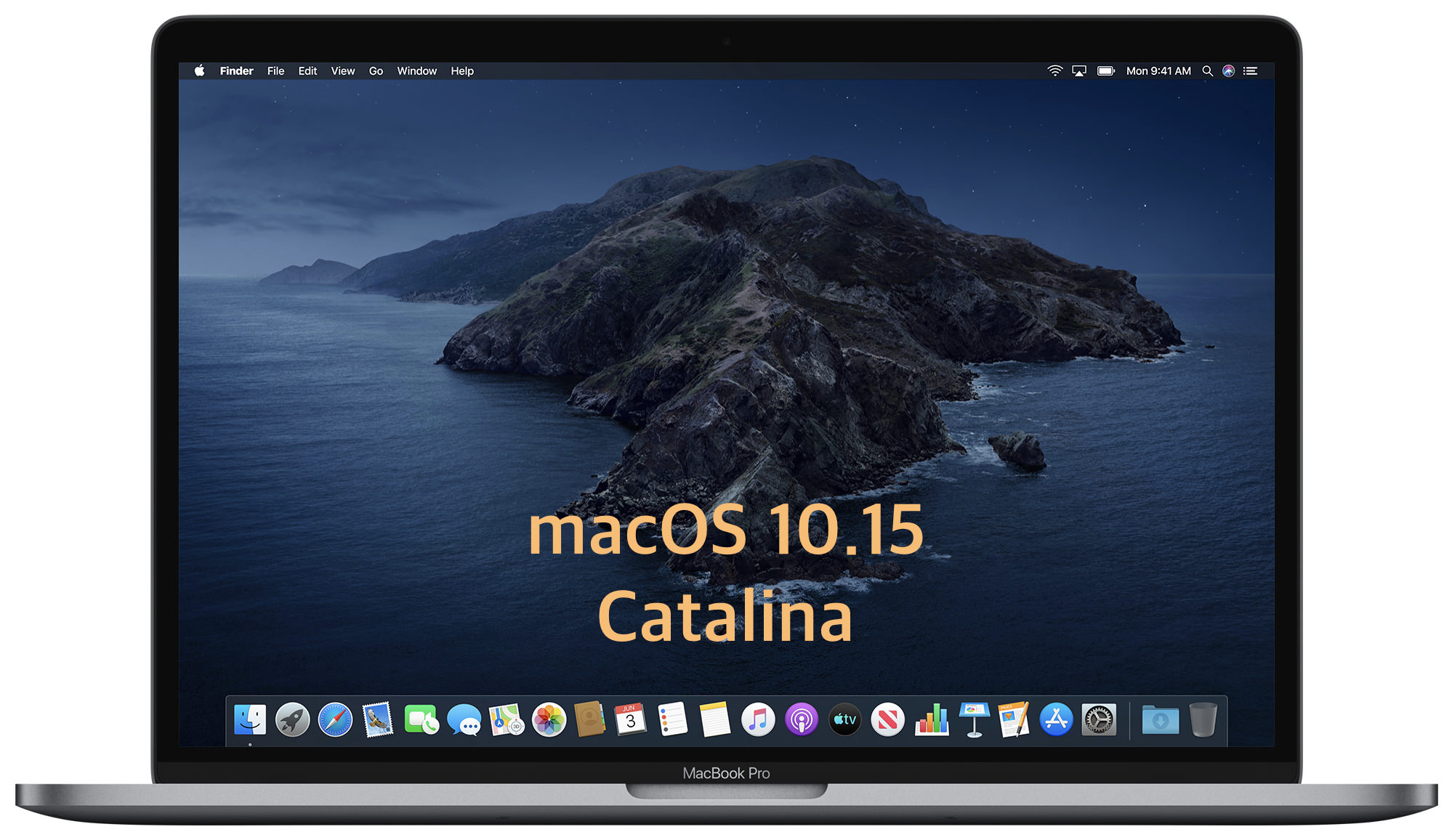This screenshot has height=840, width=1452.
Task: Open System Preferences gear icon
Action: tap(1099, 720)
